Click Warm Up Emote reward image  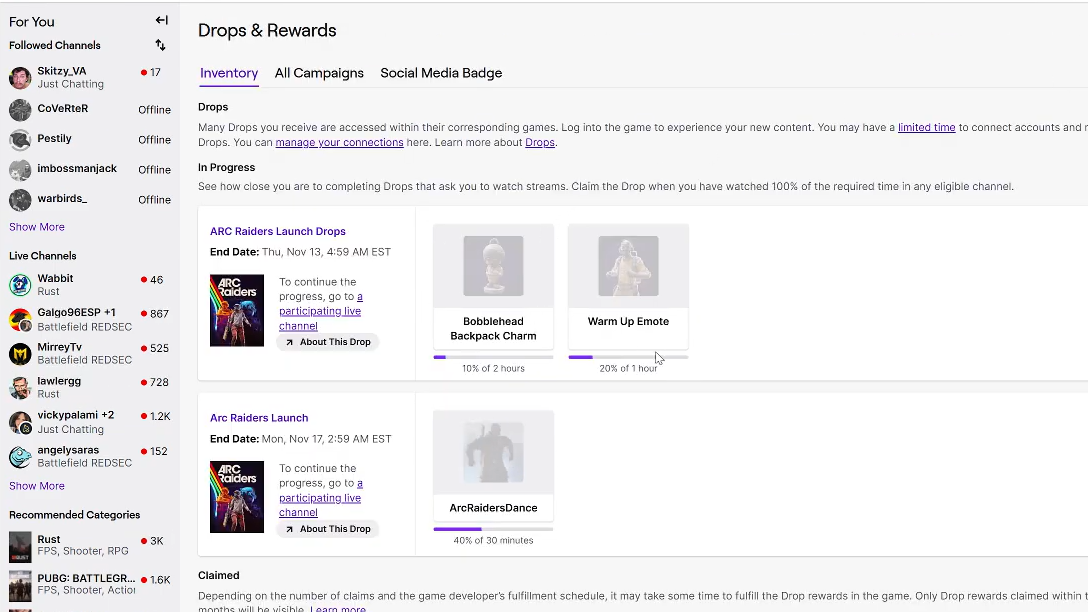click(x=628, y=266)
